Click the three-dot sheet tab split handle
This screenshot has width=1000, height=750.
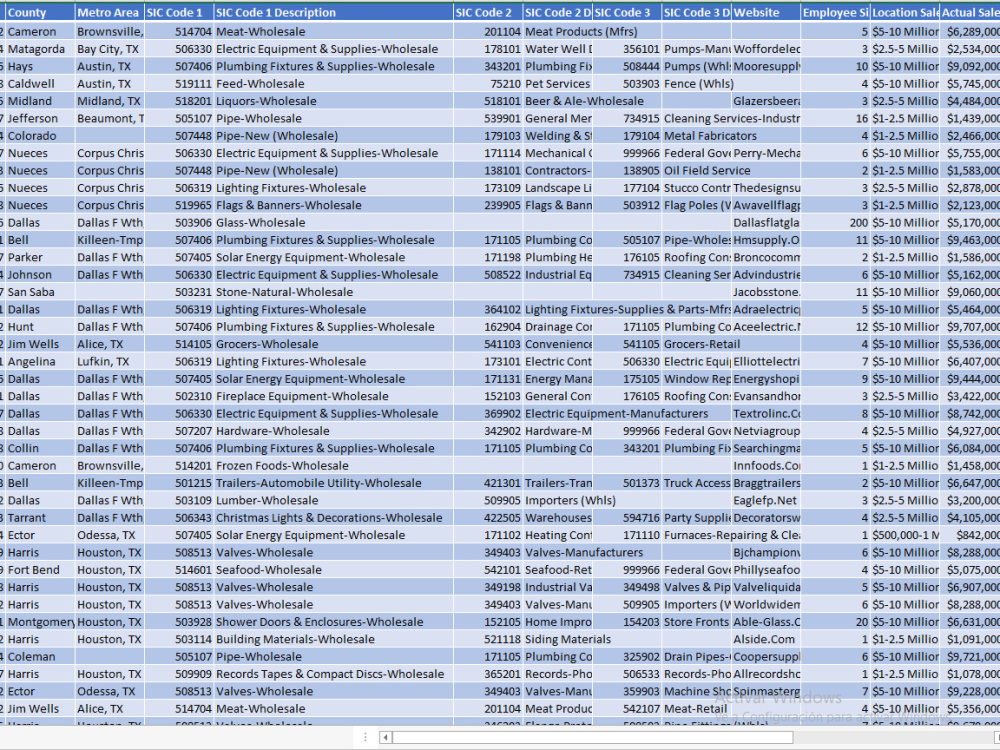coord(365,737)
